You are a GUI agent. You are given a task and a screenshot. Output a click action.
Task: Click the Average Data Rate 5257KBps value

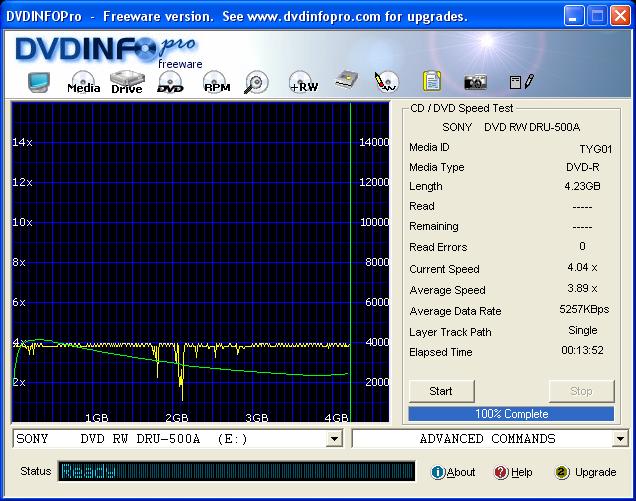point(584,310)
